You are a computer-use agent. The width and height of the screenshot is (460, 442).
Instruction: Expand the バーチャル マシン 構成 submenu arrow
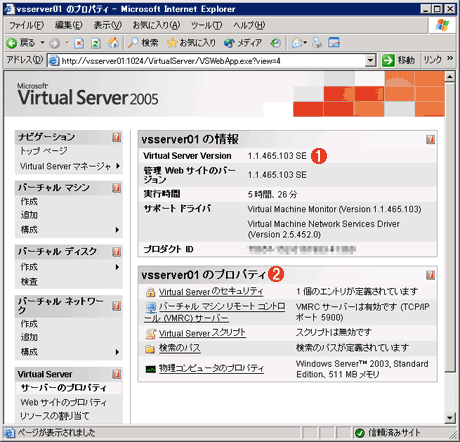[117, 230]
